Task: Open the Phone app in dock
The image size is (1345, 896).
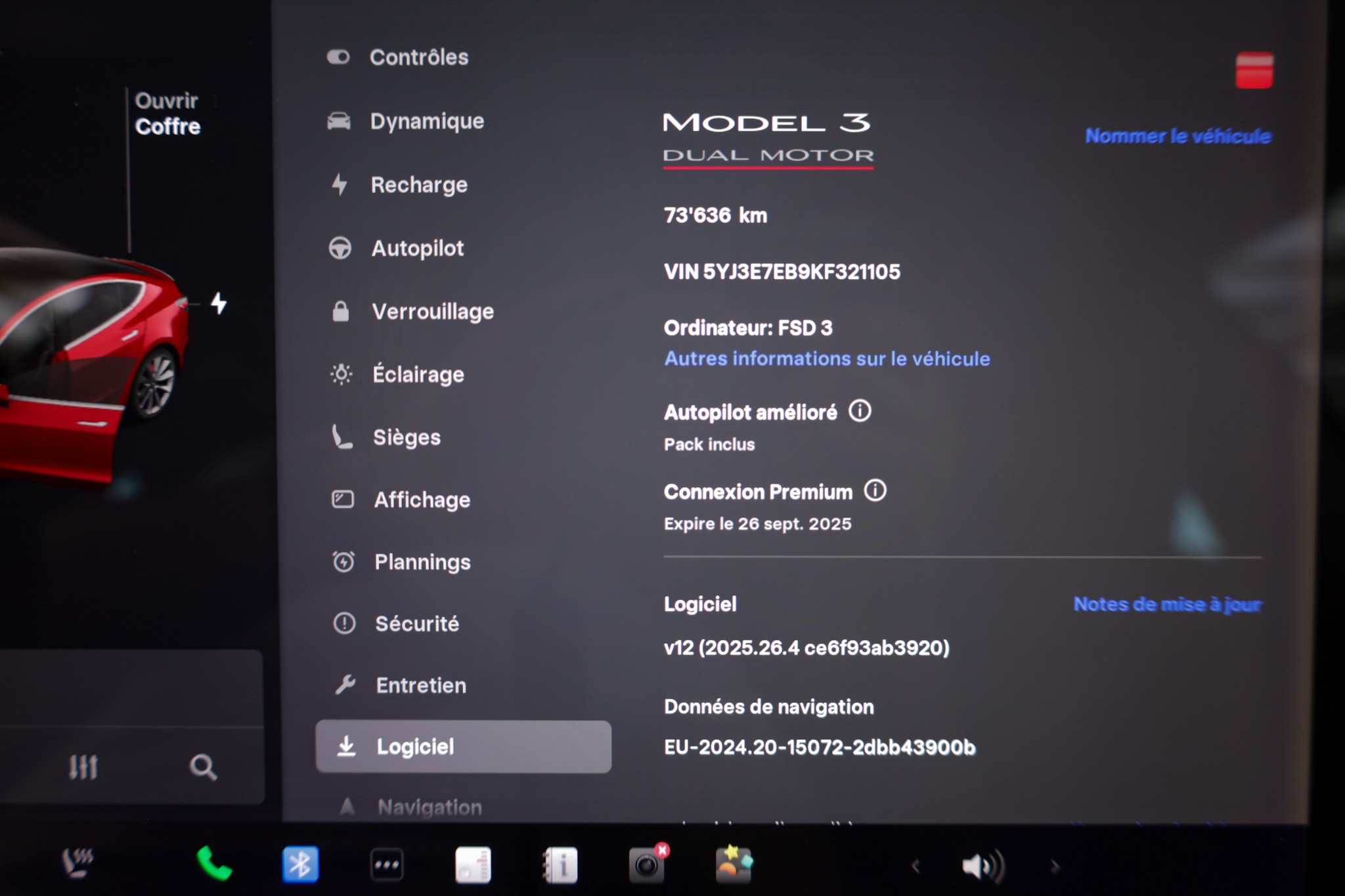Action: pyautogui.click(x=214, y=863)
